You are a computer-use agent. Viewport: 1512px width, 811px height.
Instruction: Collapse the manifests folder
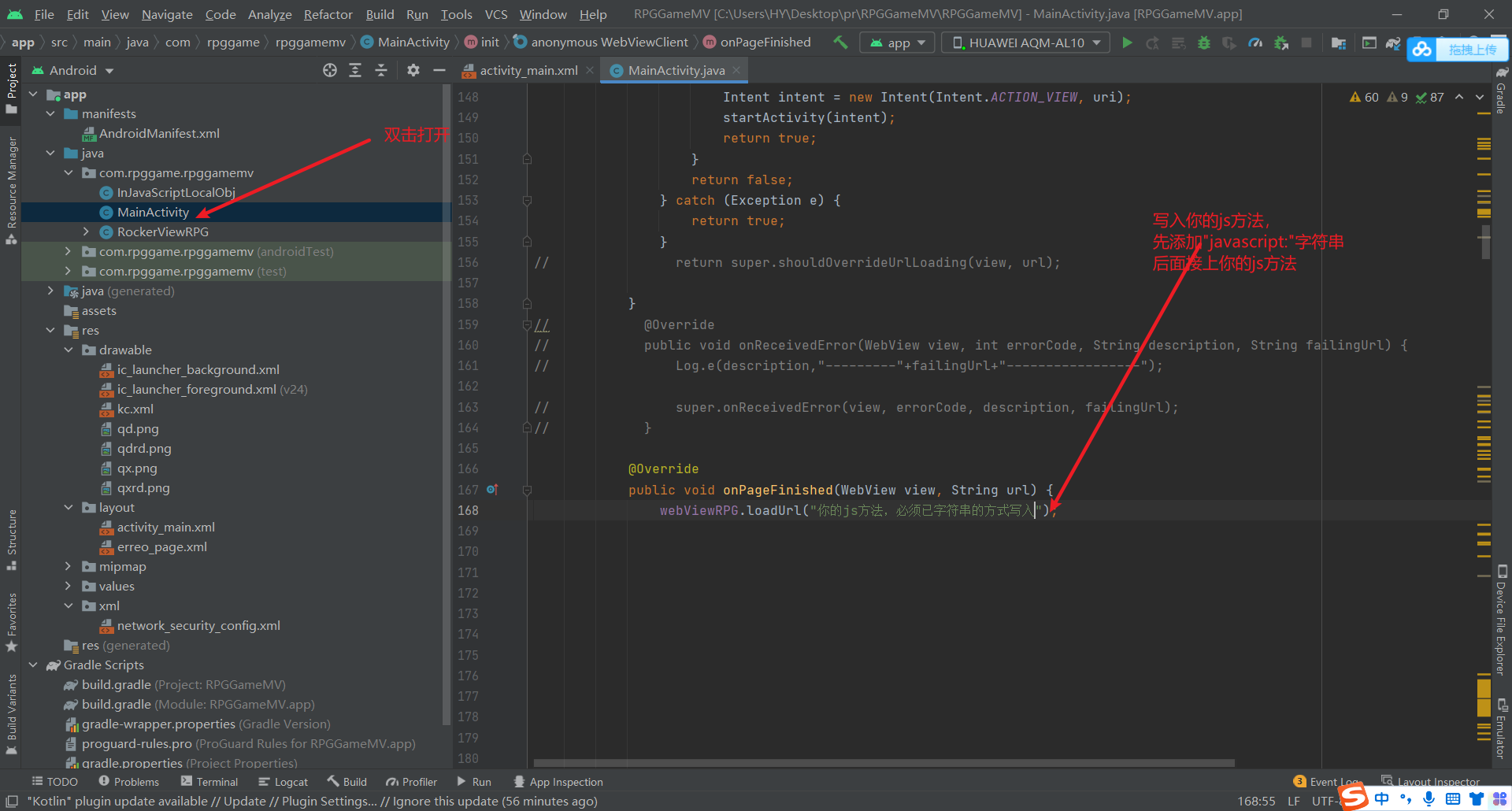50,114
